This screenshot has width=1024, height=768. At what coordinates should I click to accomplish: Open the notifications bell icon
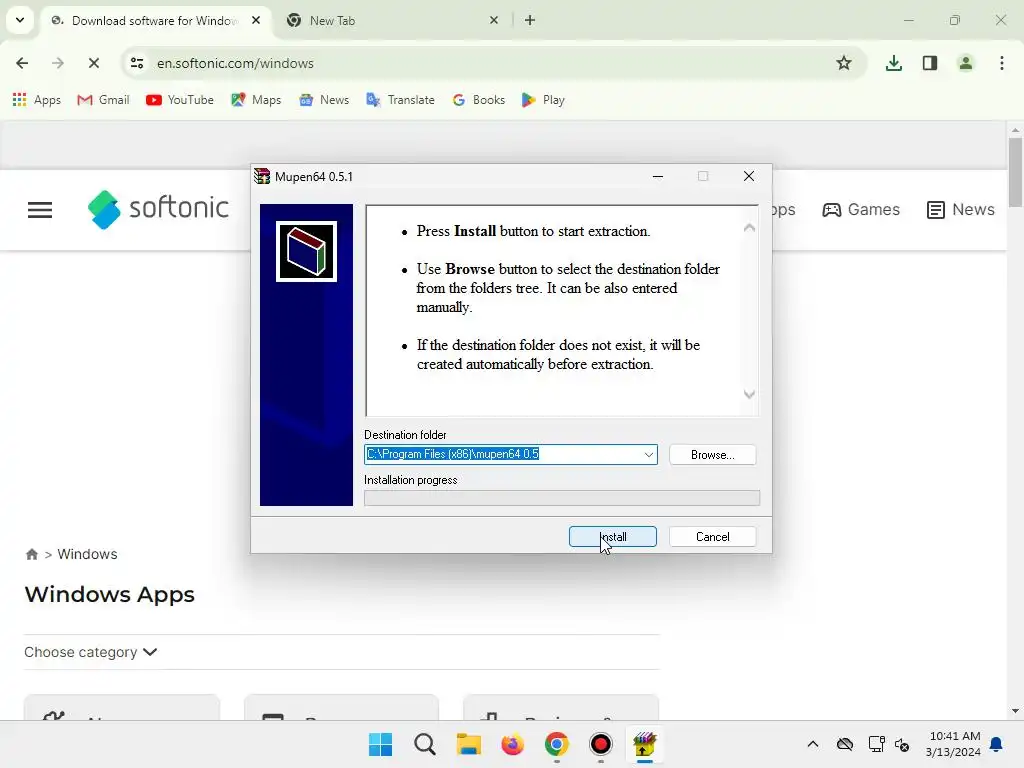(x=997, y=744)
